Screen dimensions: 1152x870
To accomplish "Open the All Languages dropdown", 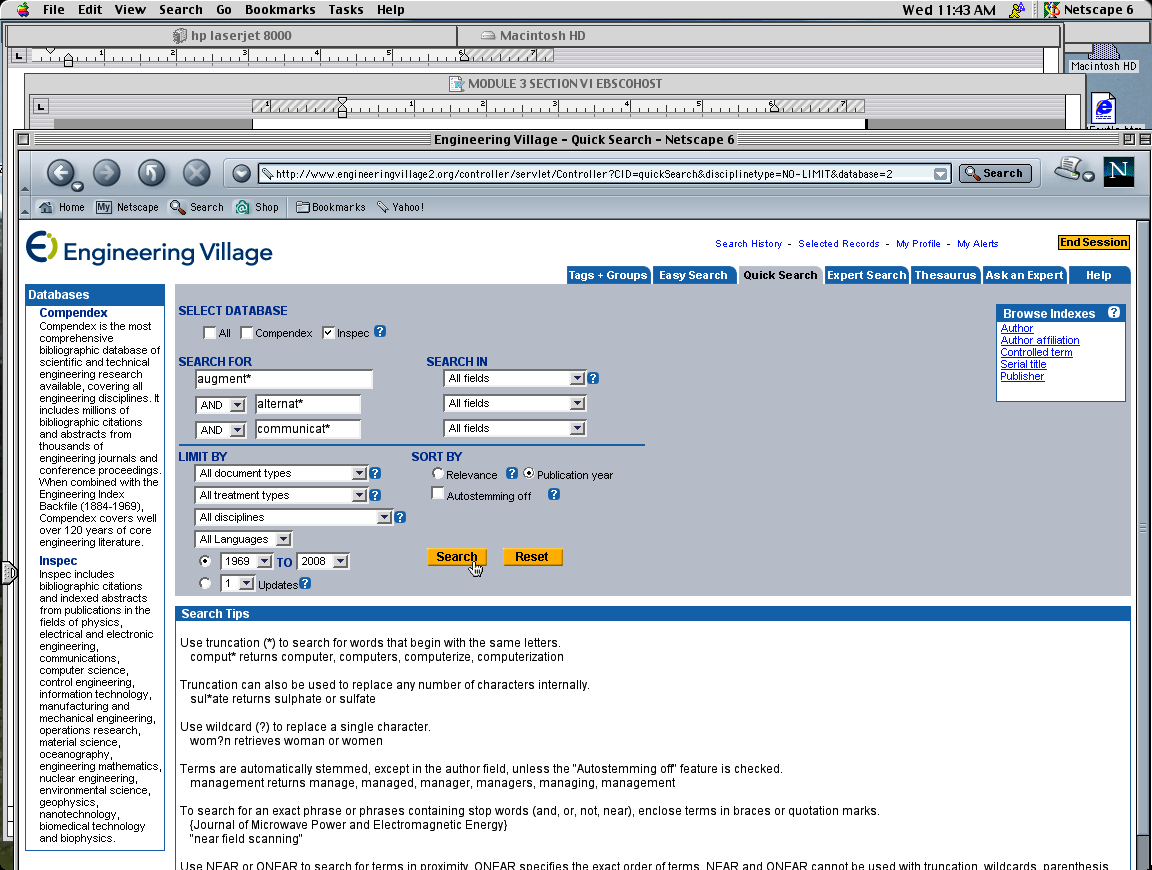I will [243, 539].
